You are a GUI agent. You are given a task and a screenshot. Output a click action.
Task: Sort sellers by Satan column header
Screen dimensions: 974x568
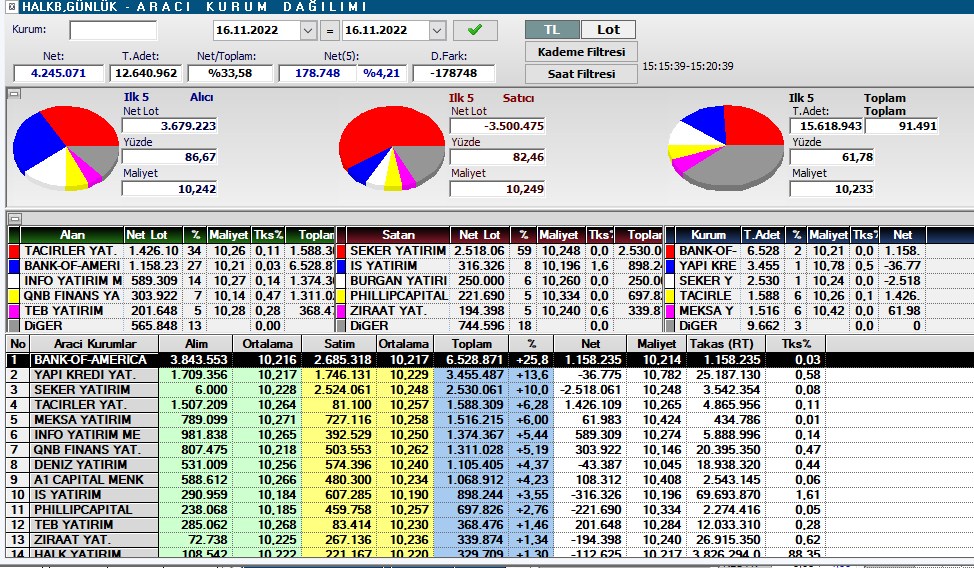[x=398, y=235]
